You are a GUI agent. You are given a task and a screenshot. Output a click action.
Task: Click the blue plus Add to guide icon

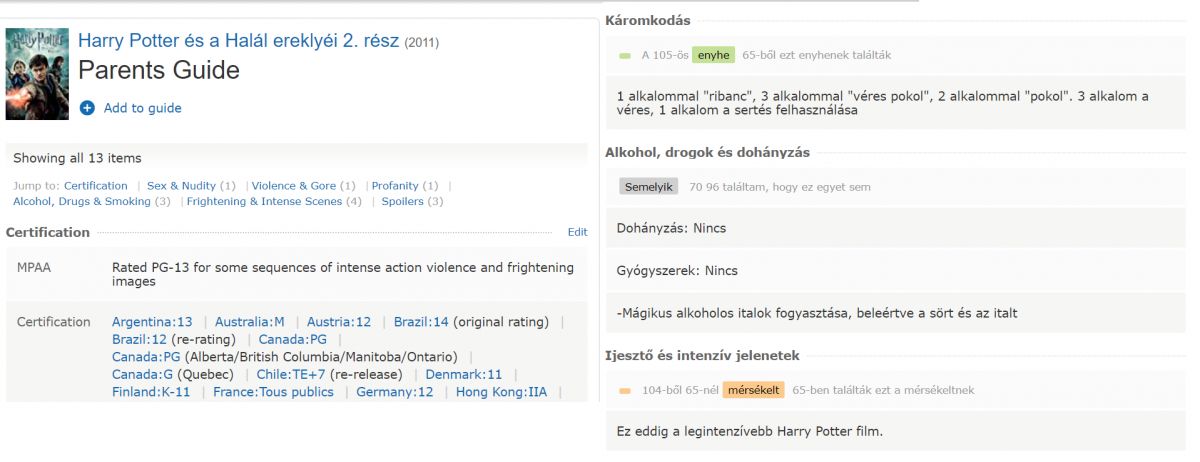87,108
